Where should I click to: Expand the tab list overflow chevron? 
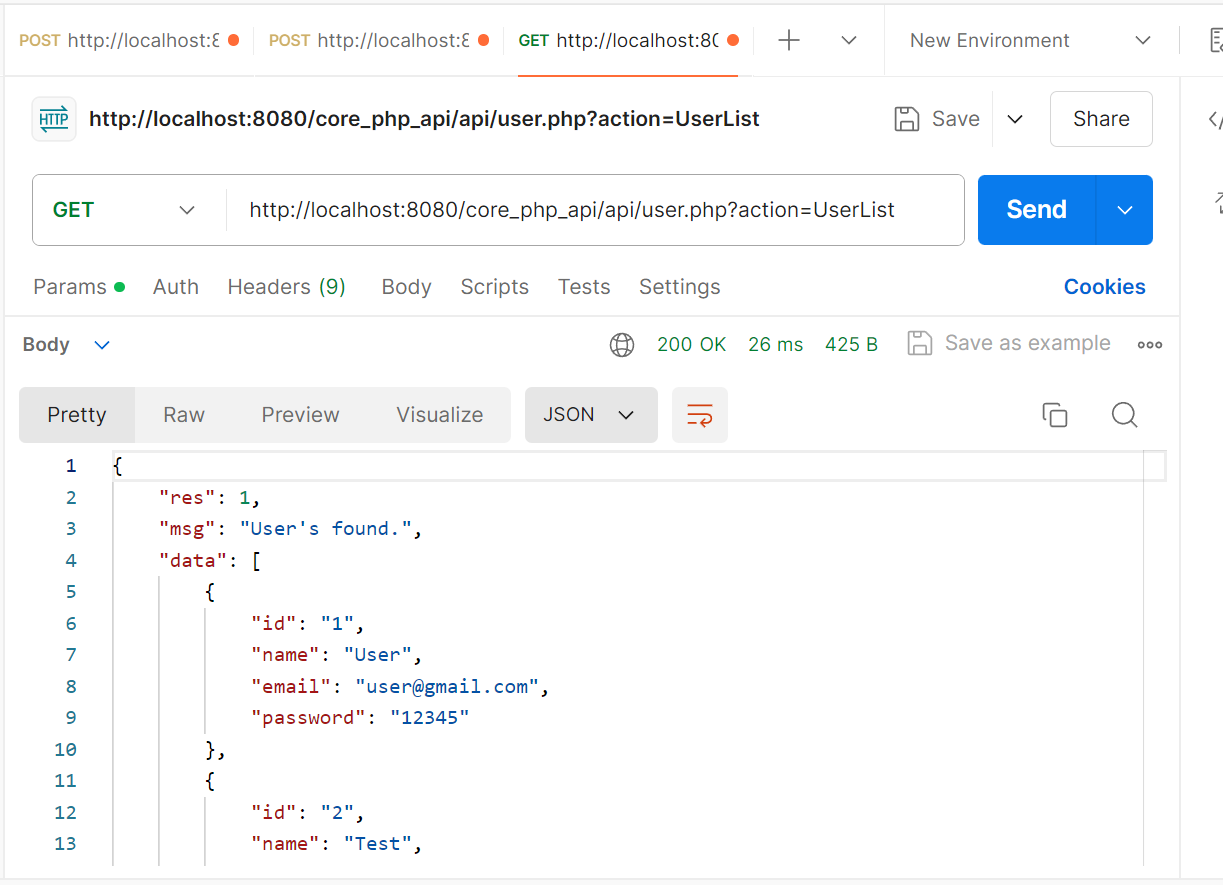click(849, 40)
